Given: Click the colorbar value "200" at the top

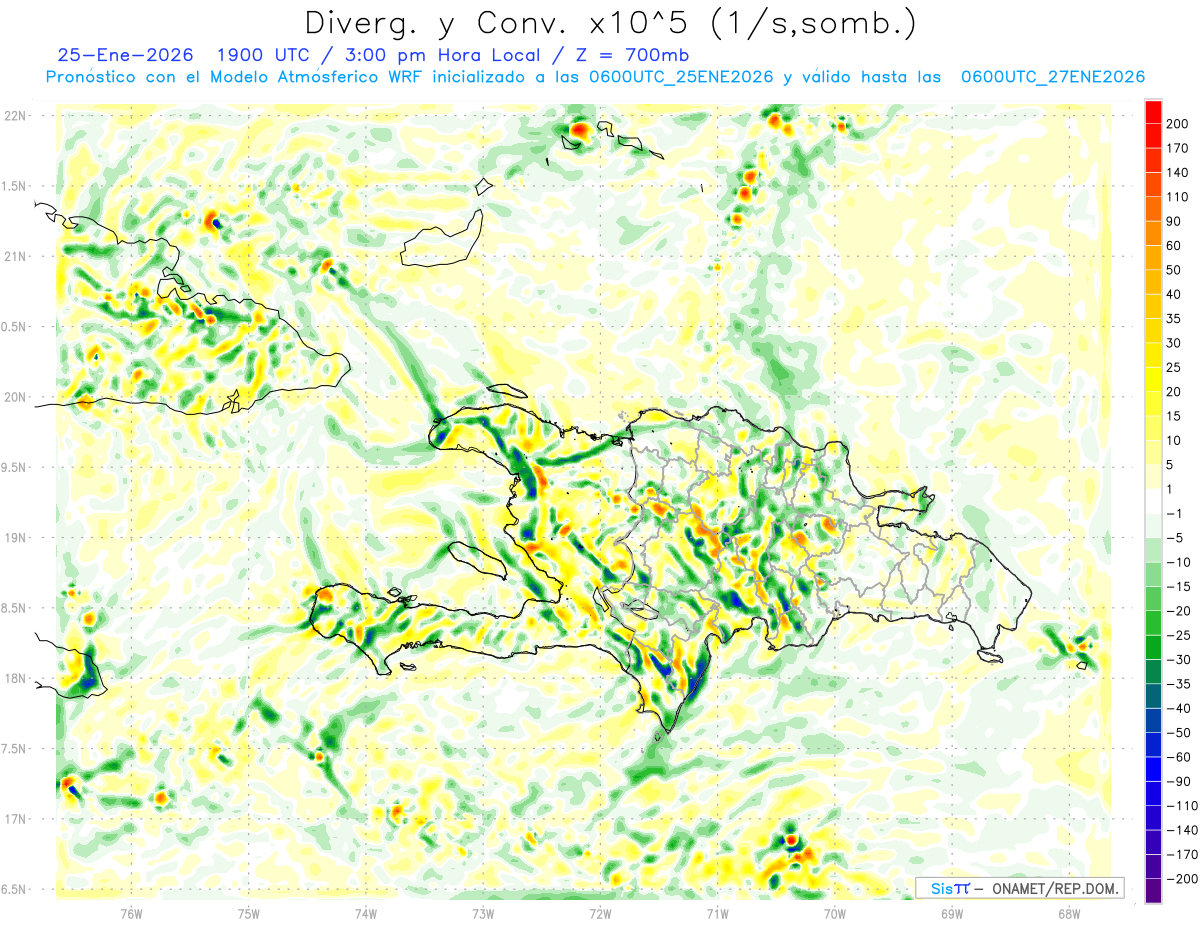Looking at the screenshot, I should pos(1178,124).
